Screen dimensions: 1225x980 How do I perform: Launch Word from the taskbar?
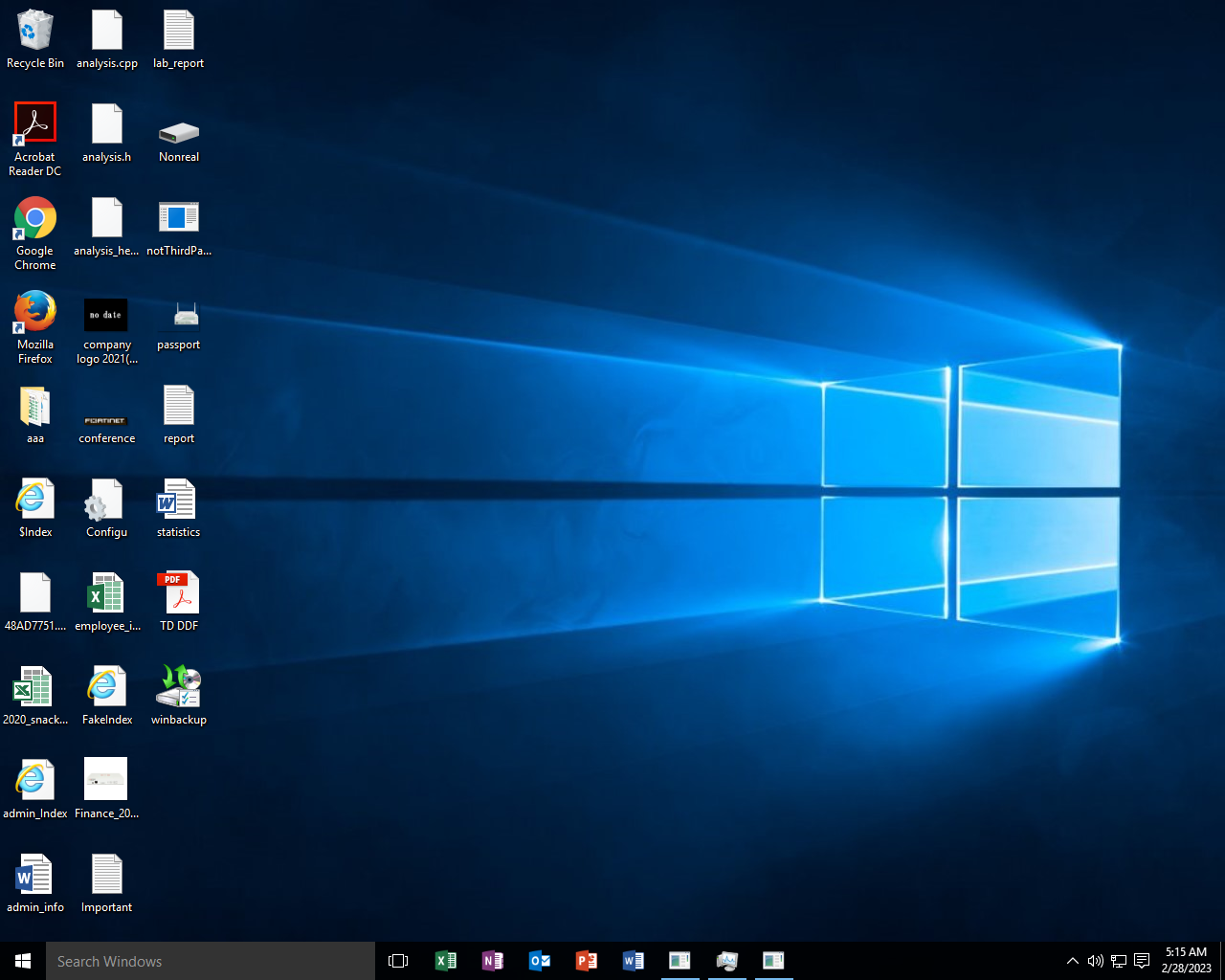tap(634, 961)
